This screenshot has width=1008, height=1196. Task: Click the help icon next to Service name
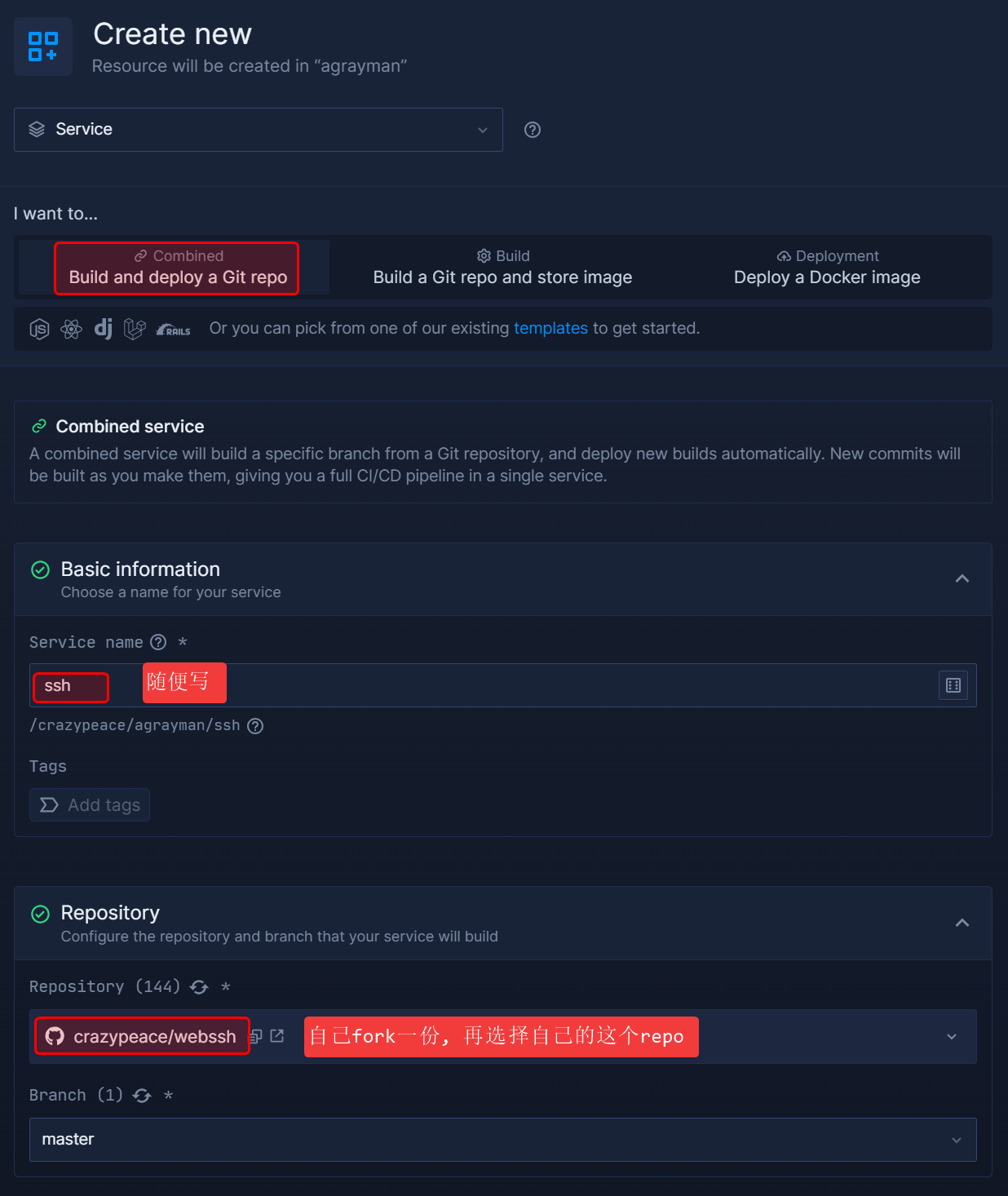159,642
